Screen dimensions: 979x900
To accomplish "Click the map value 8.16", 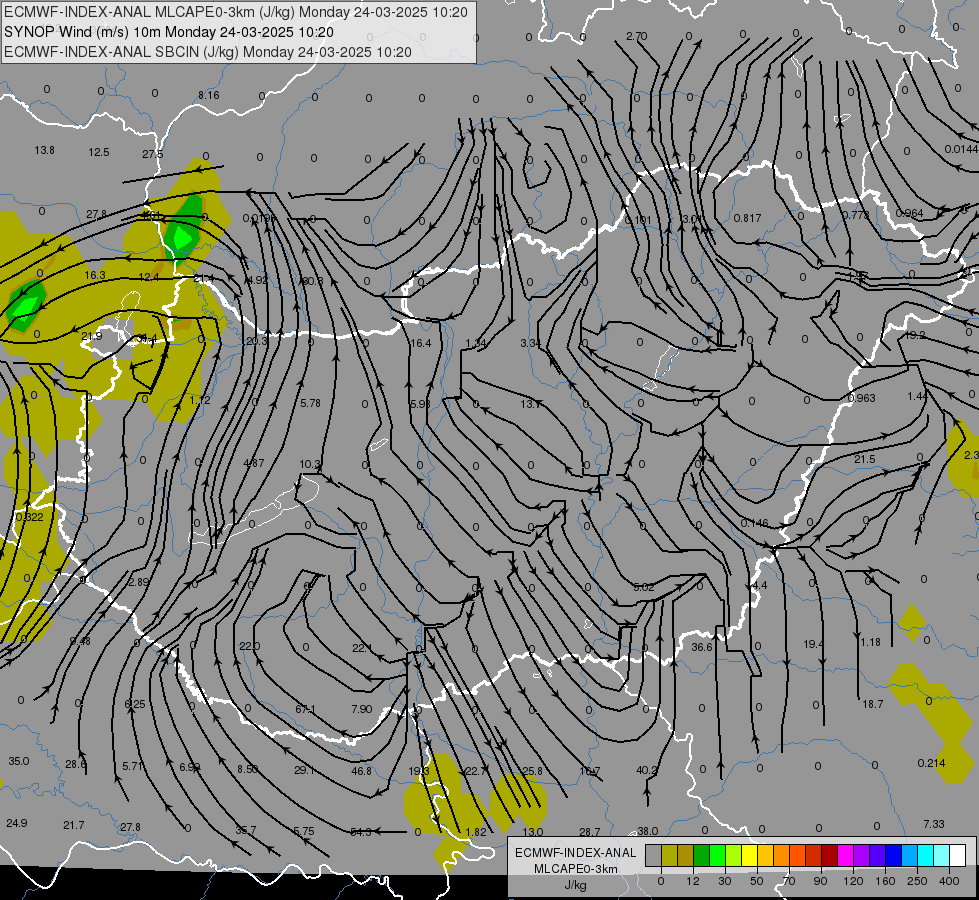I will 209,95.
